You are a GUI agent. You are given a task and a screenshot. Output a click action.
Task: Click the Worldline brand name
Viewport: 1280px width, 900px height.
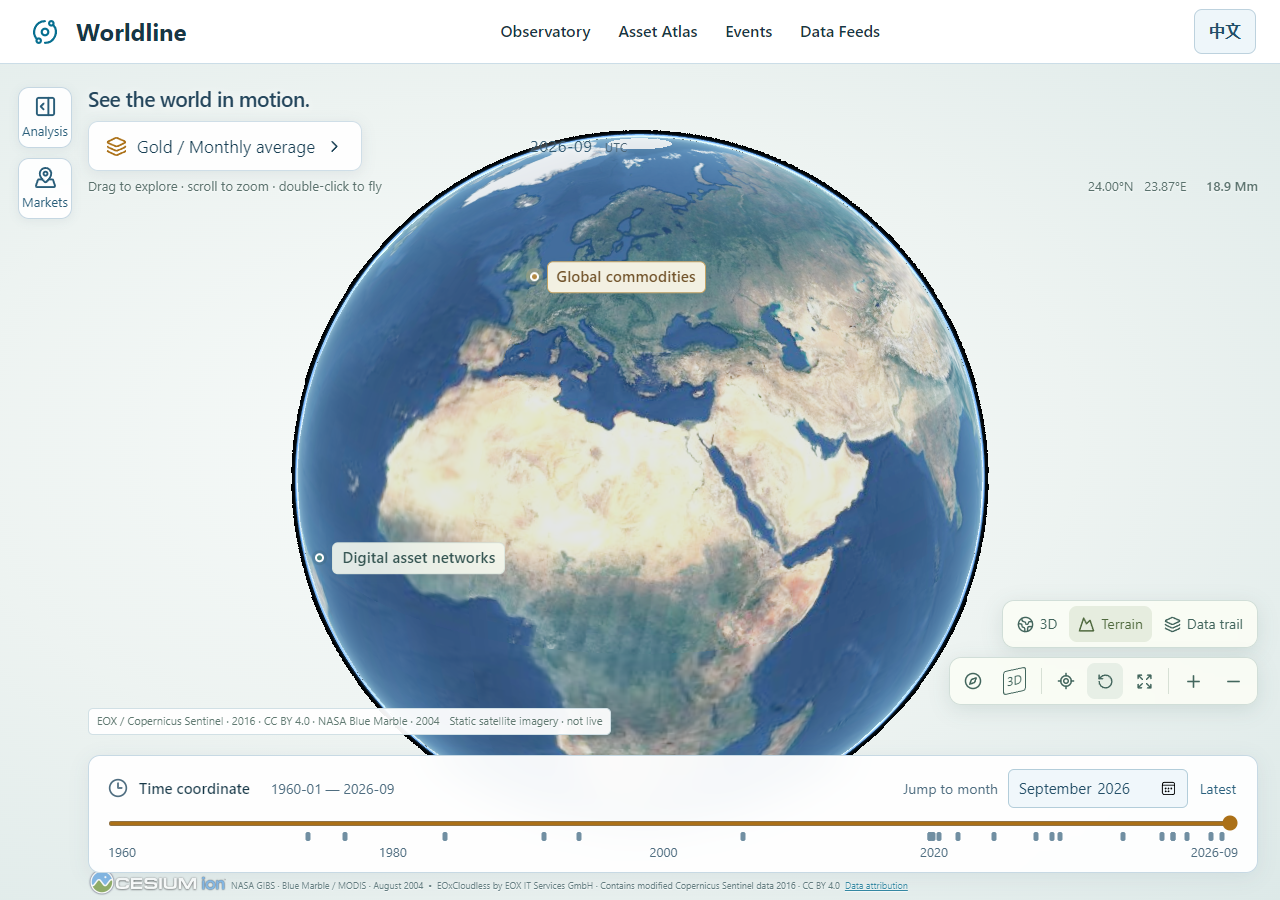[131, 32]
